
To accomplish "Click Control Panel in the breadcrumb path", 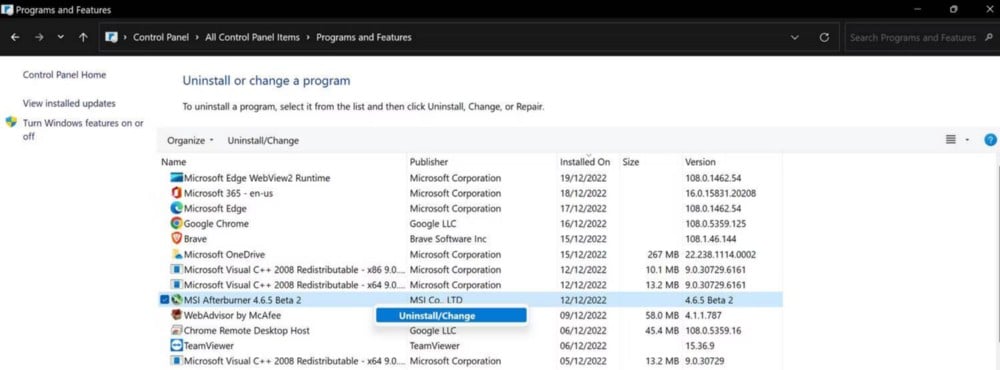I will pyautogui.click(x=161, y=38).
